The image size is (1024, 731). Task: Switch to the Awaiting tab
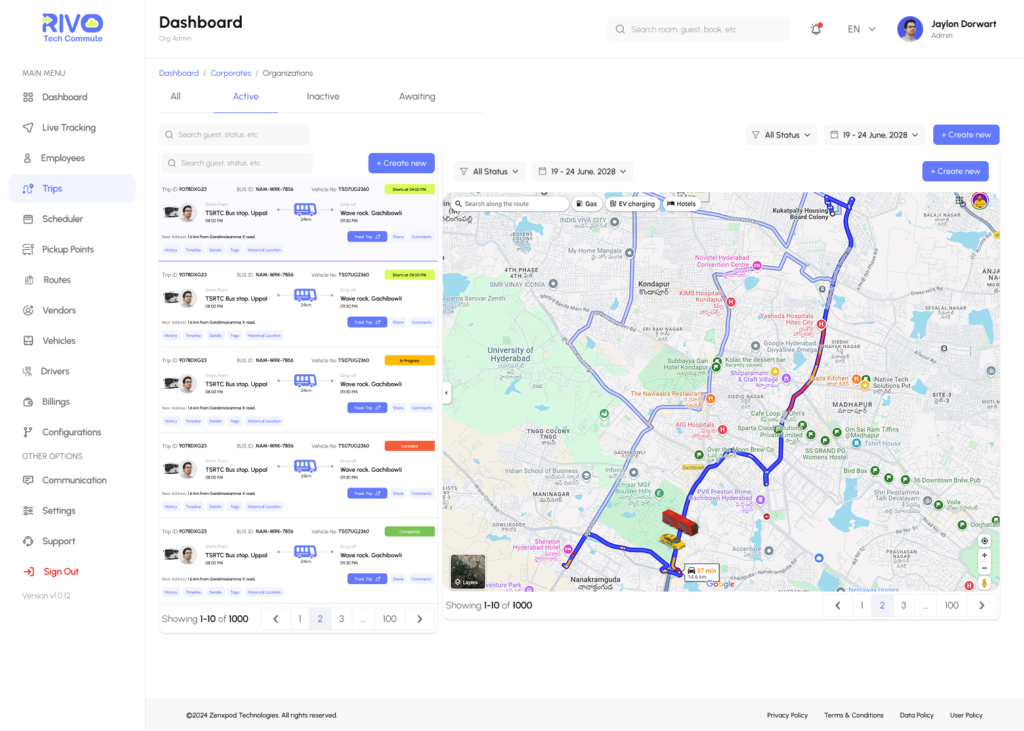417,97
